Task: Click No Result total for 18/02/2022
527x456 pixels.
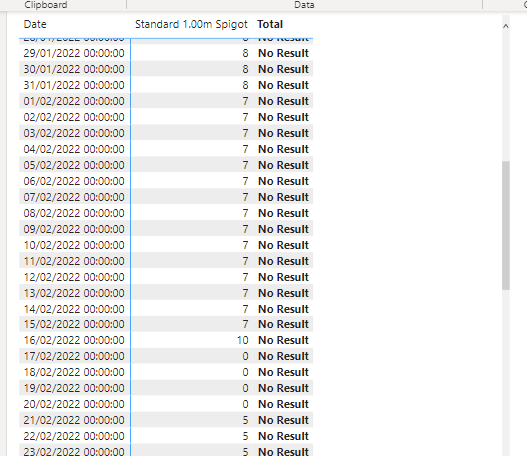Action: tap(283, 372)
